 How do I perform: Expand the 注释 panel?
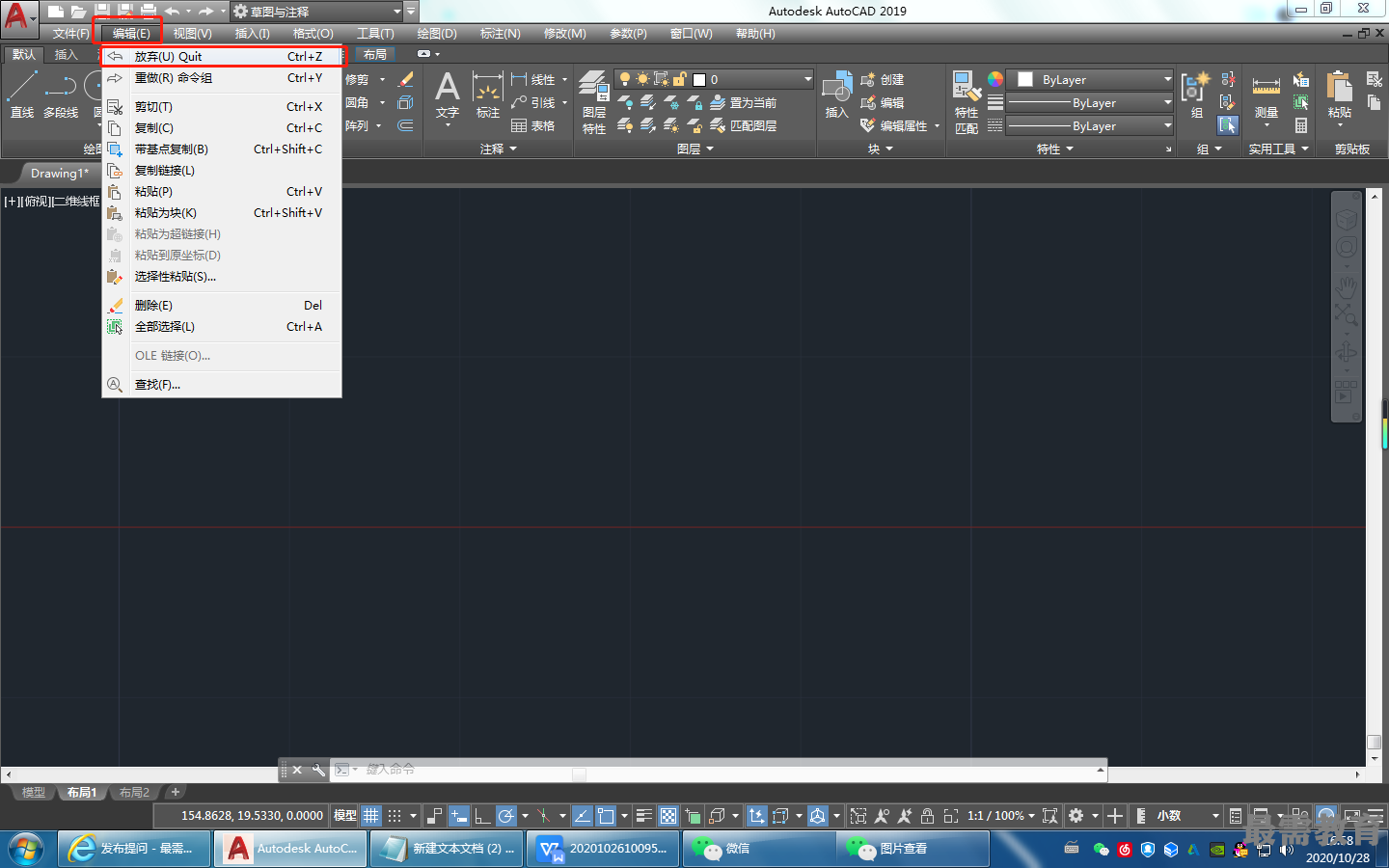coord(498,149)
